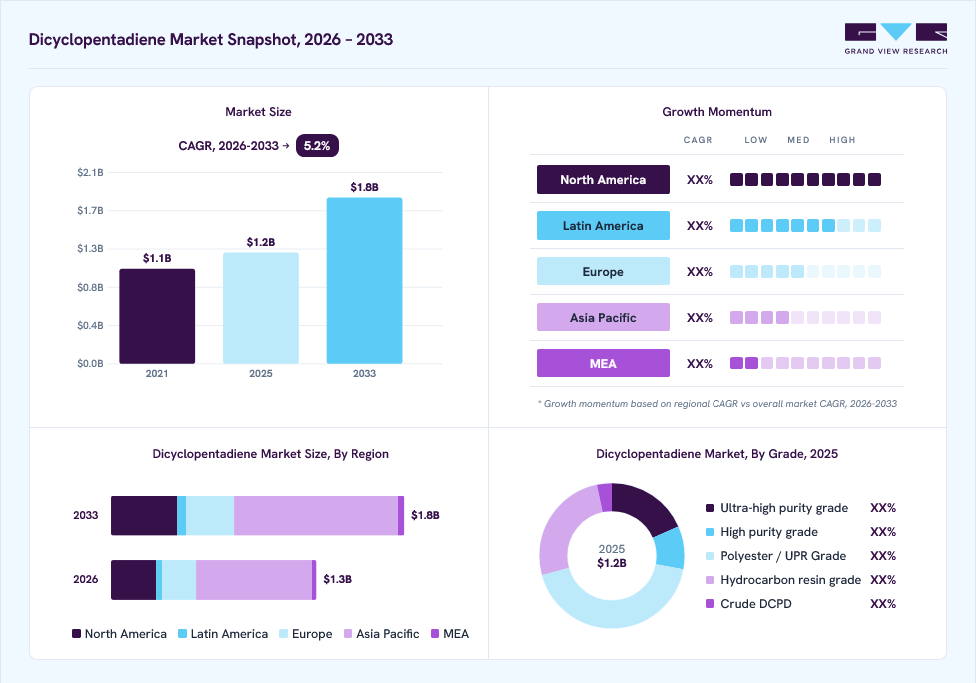The width and height of the screenshot is (976, 683).
Task: Click the $1.2B label above 2025 bar
Action: [x=261, y=242]
